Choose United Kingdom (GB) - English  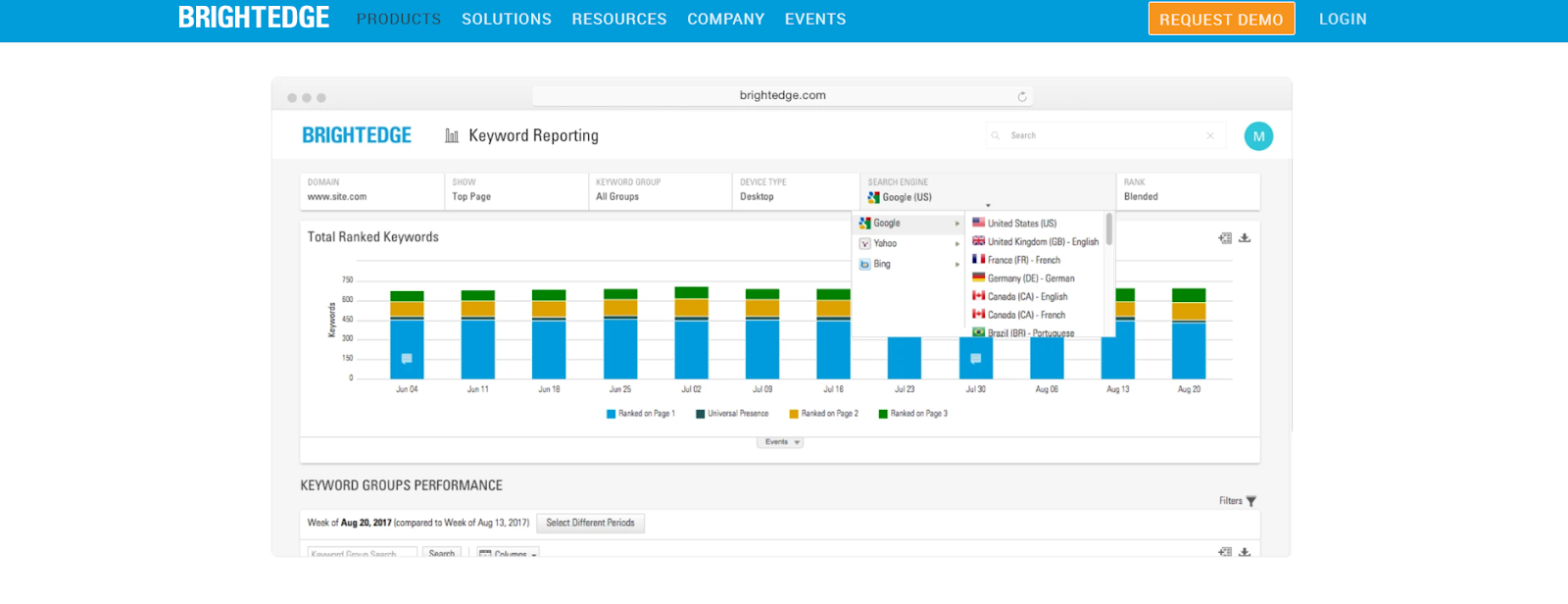(x=1034, y=241)
